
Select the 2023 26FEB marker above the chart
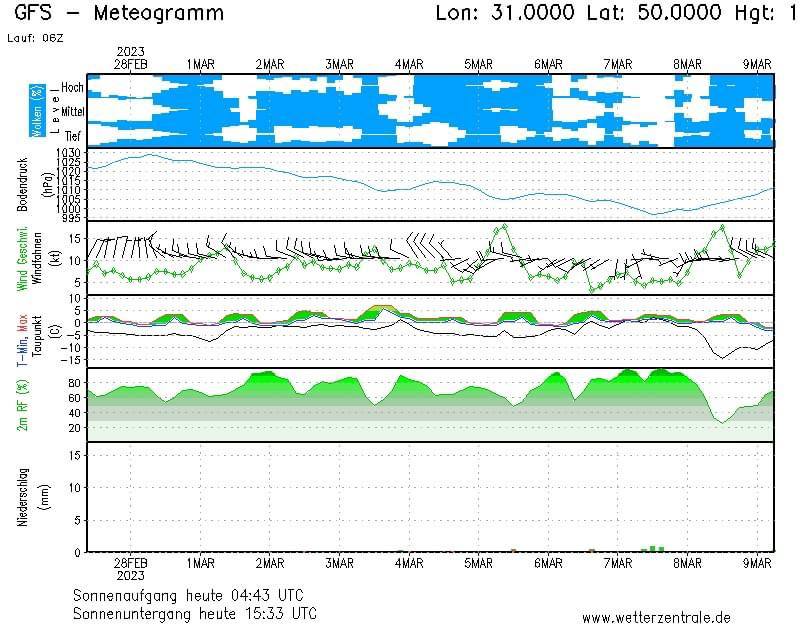[x=131, y=57]
